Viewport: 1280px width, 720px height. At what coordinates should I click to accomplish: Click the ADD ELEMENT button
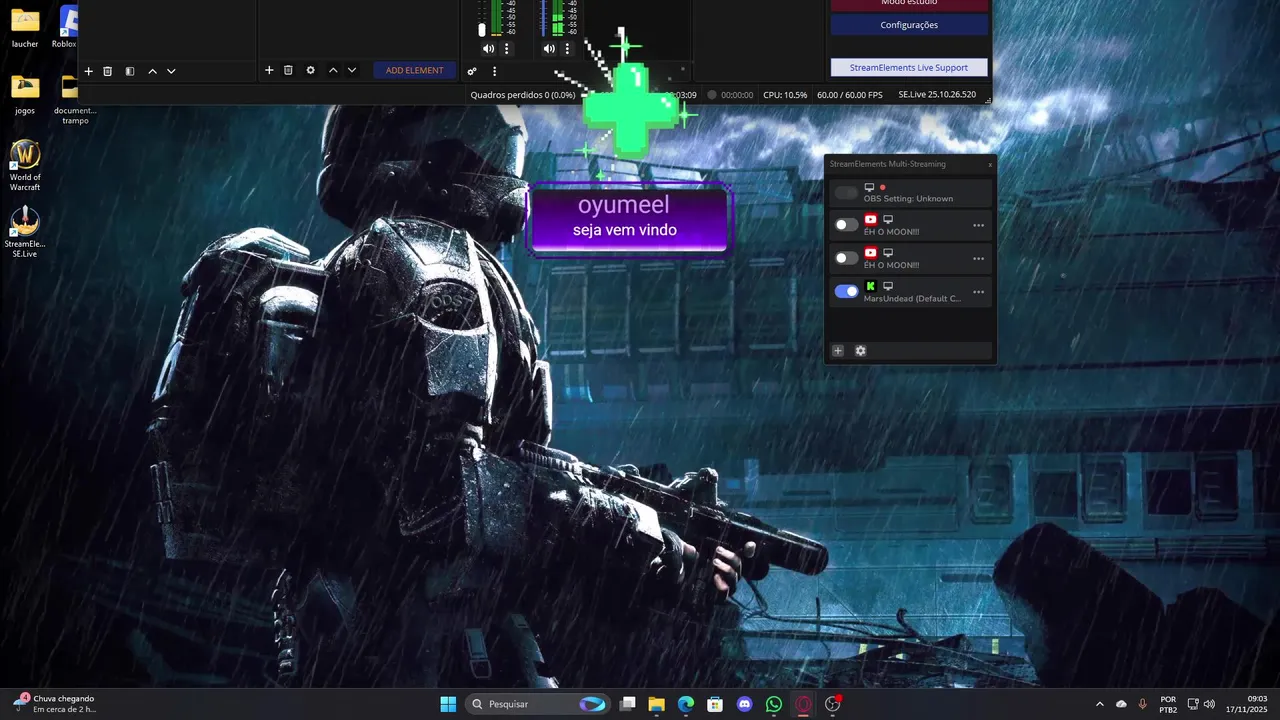tap(414, 70)
